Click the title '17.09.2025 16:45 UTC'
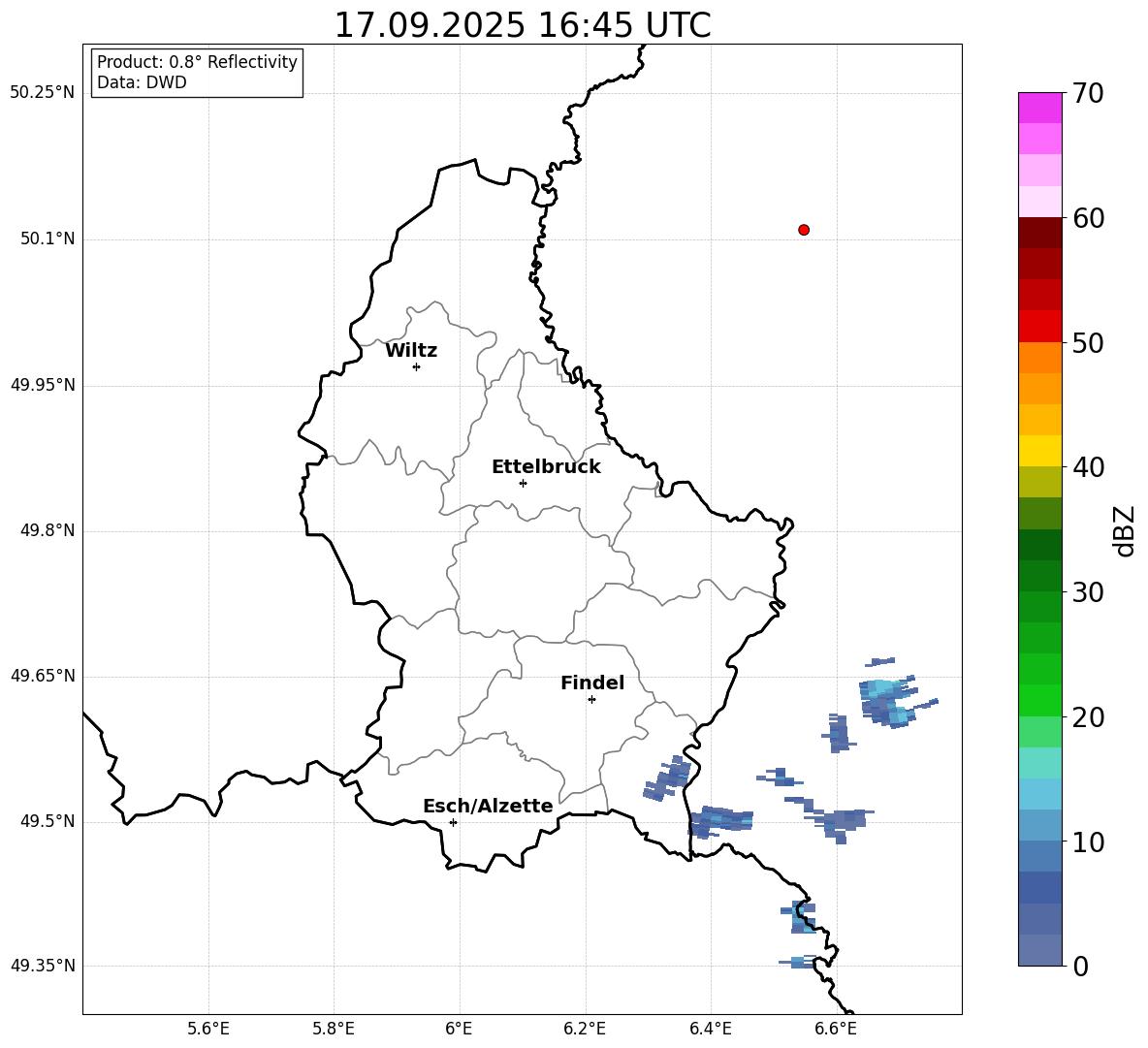The height and width of the screenshot is (1048, 1148). tap(523, 24)
